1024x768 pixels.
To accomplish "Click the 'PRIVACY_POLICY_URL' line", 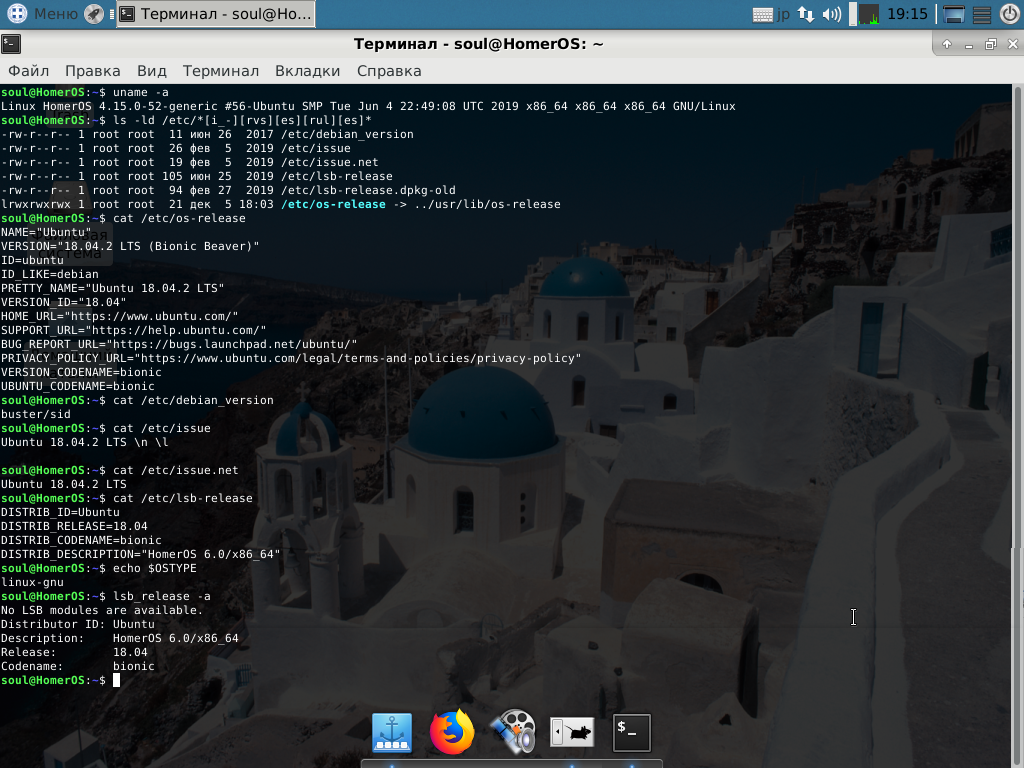I will 291,358.
